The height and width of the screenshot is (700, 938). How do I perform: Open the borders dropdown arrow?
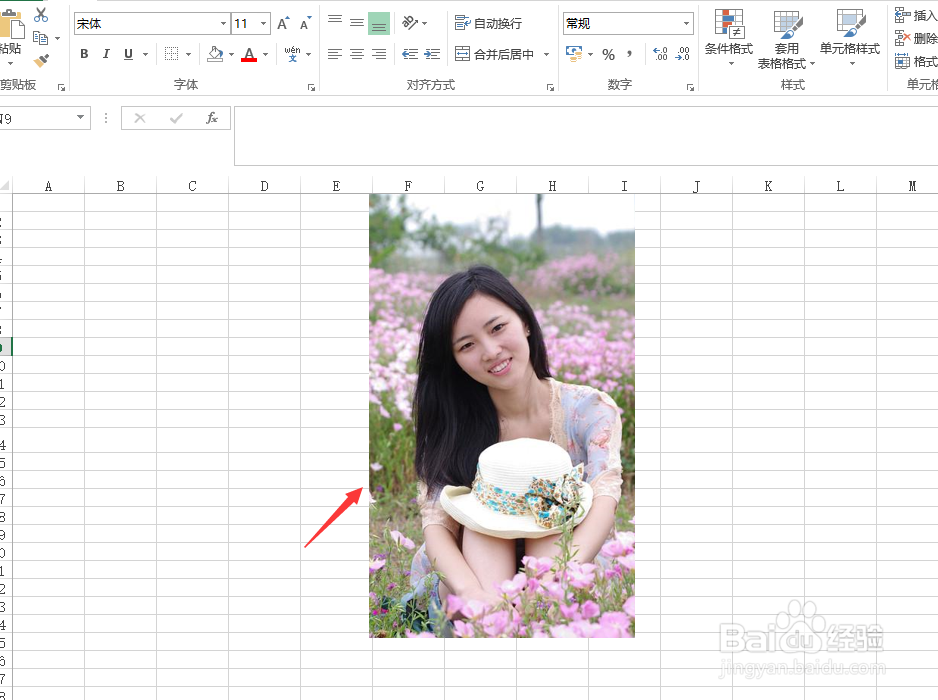(188, 54)
